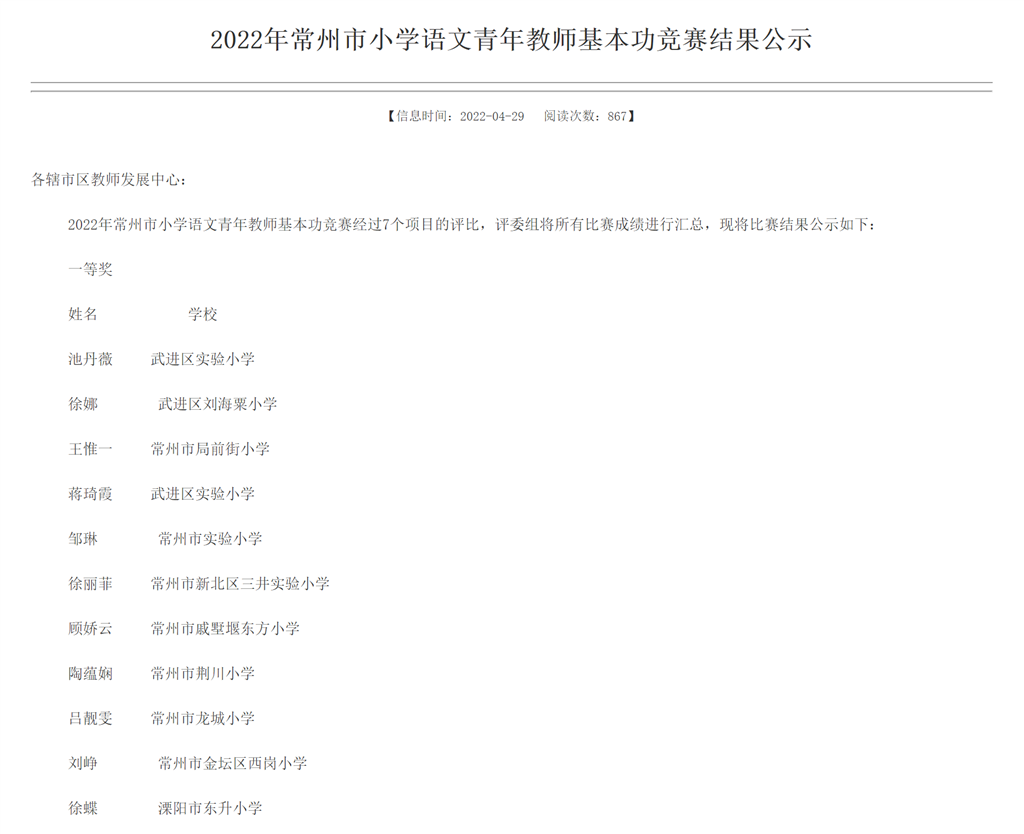Select the name 吕靓雯
This screenshot has width=1024, height=834.
coord(90,719)
